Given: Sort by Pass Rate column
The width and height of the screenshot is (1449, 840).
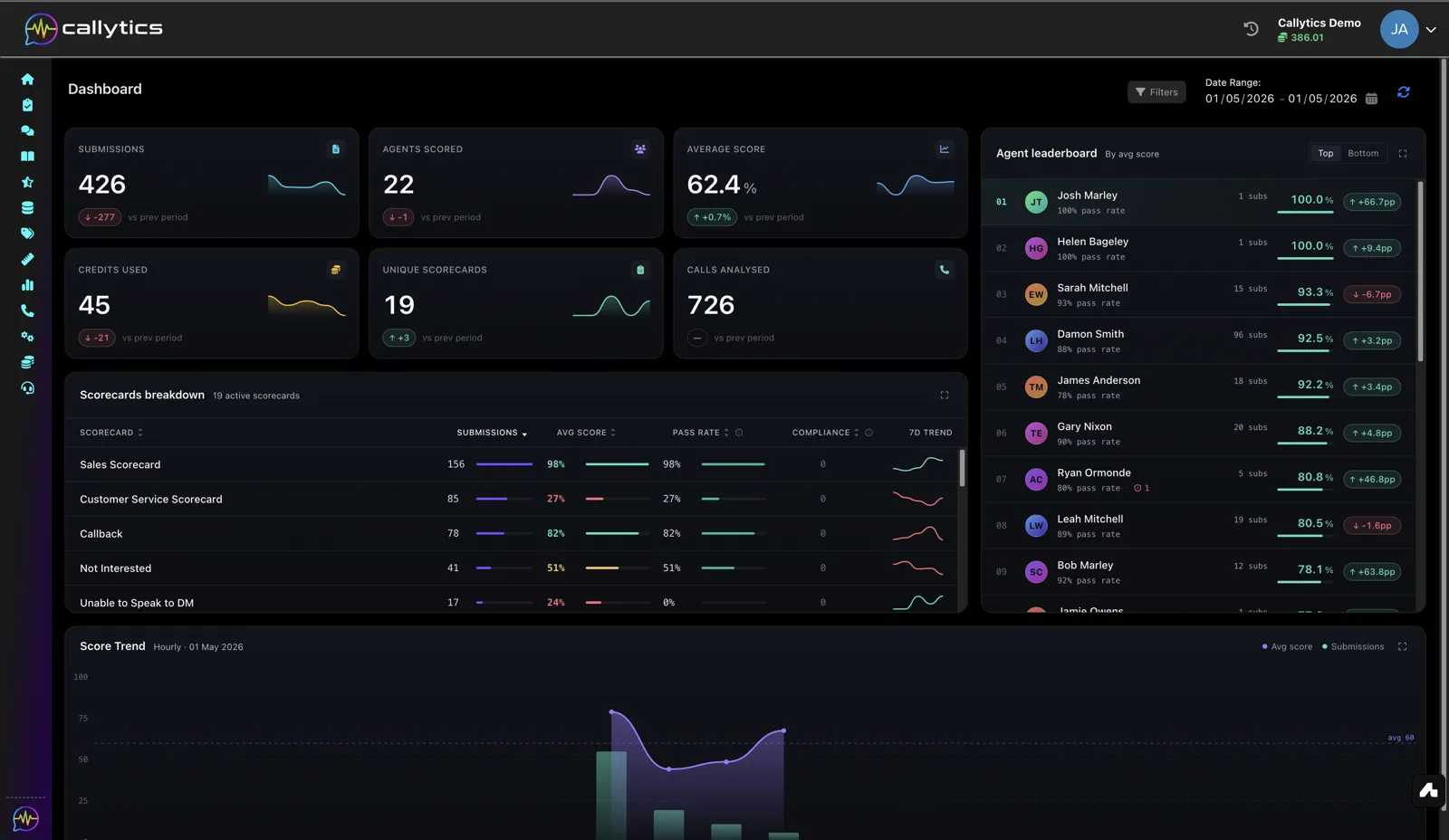Looking at the screenshot, I should click(700, 433).
